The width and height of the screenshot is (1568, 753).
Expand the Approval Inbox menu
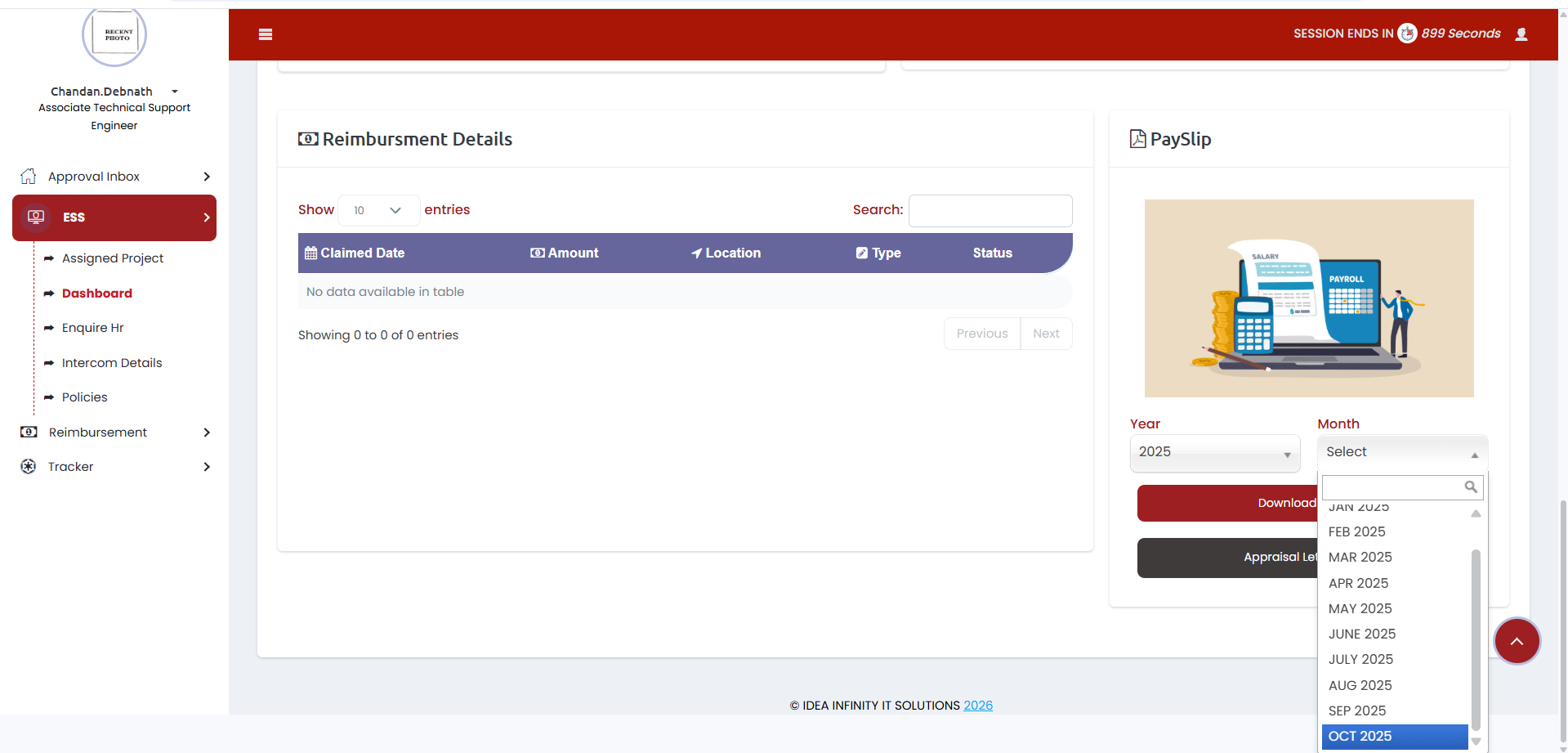coord(114,177)
